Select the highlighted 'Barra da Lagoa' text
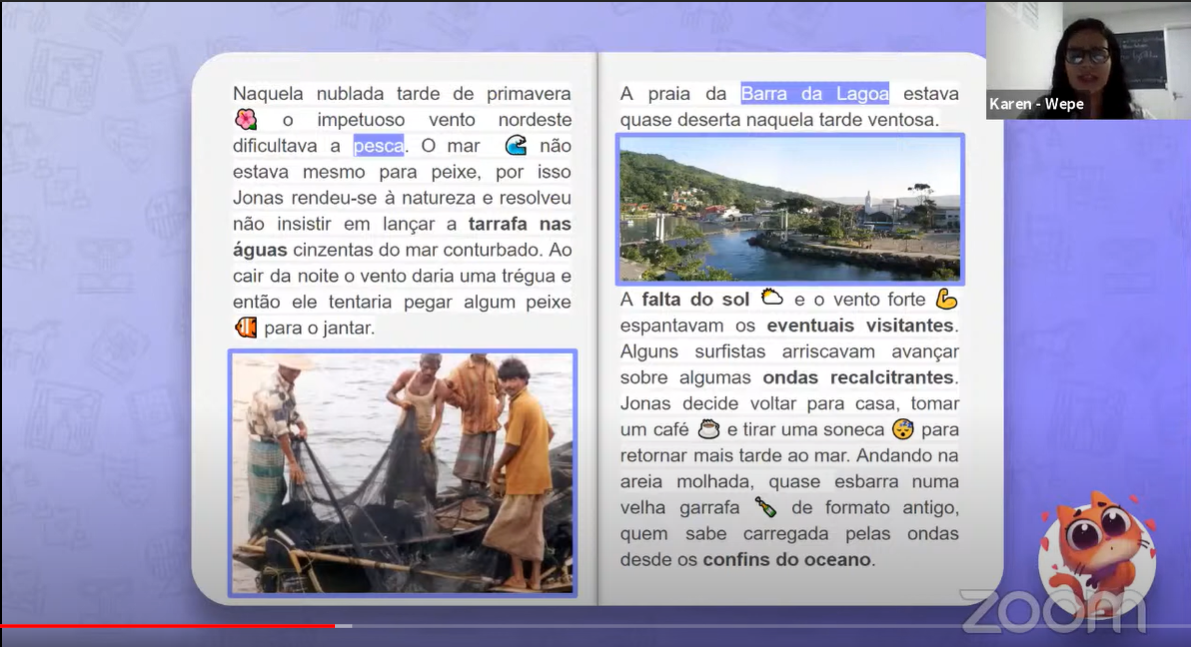This screenshot has height=648, width=1191. [814, 94]
